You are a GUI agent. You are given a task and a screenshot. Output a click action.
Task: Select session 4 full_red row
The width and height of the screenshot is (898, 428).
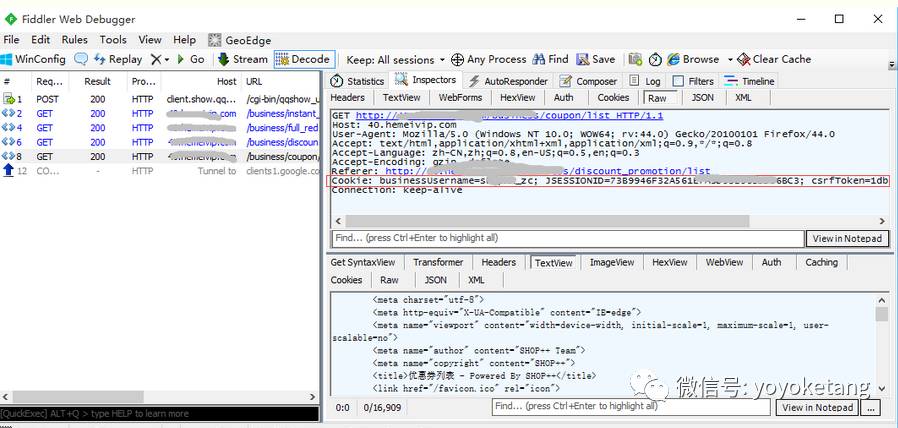[x=160, y=128]
